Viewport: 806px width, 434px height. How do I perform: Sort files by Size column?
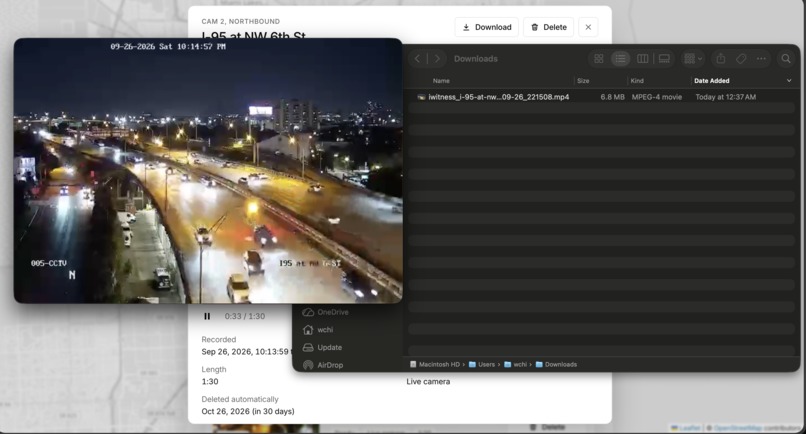583,81
